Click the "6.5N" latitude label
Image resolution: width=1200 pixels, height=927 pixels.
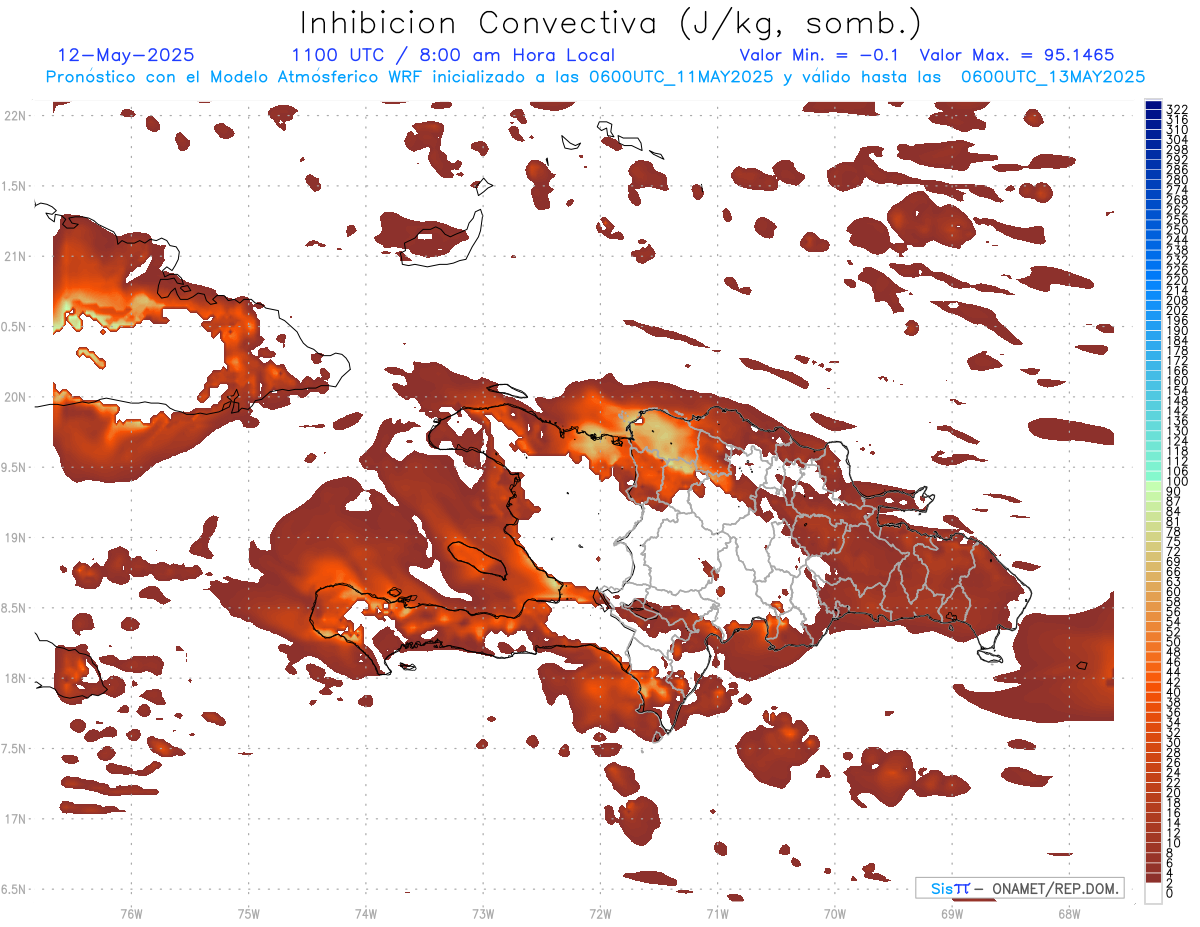(15, 889)
